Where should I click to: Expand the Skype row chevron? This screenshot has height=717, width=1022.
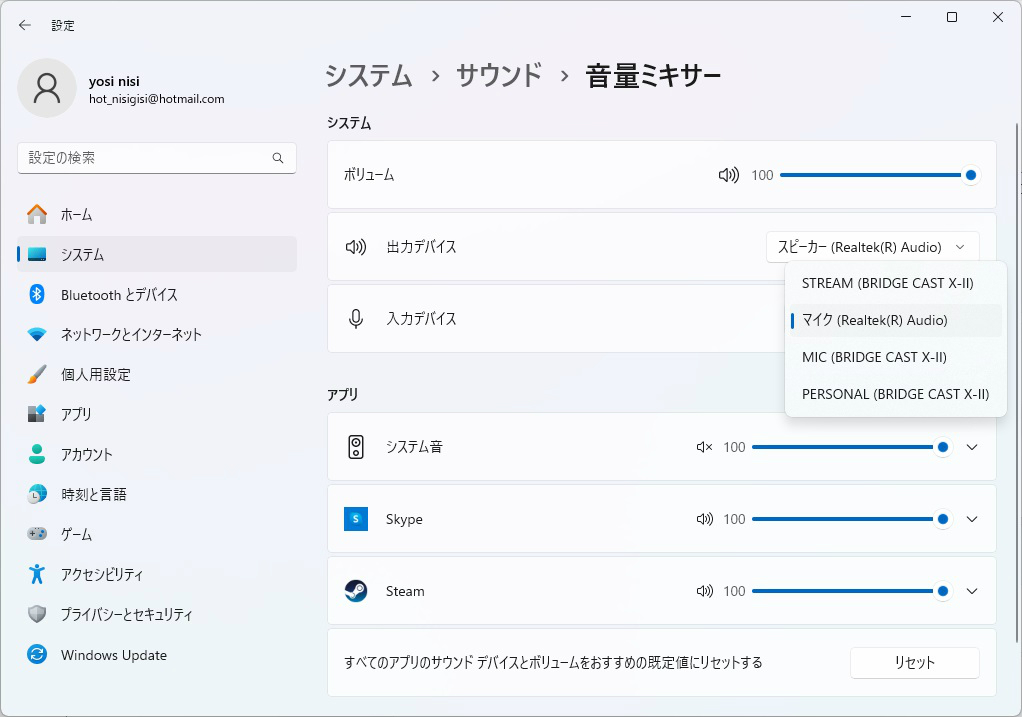click(972, 519)
